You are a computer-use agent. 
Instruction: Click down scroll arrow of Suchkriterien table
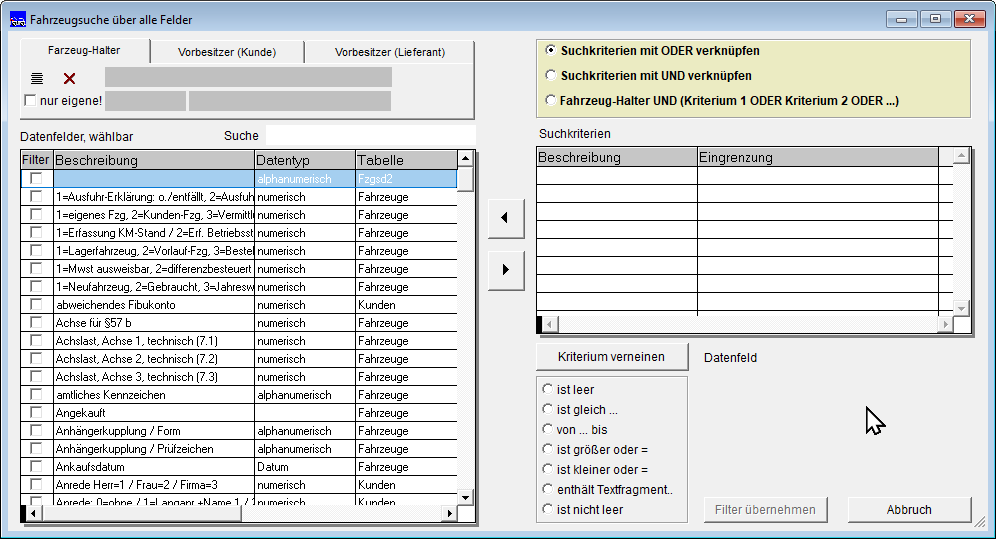[961, 309]
